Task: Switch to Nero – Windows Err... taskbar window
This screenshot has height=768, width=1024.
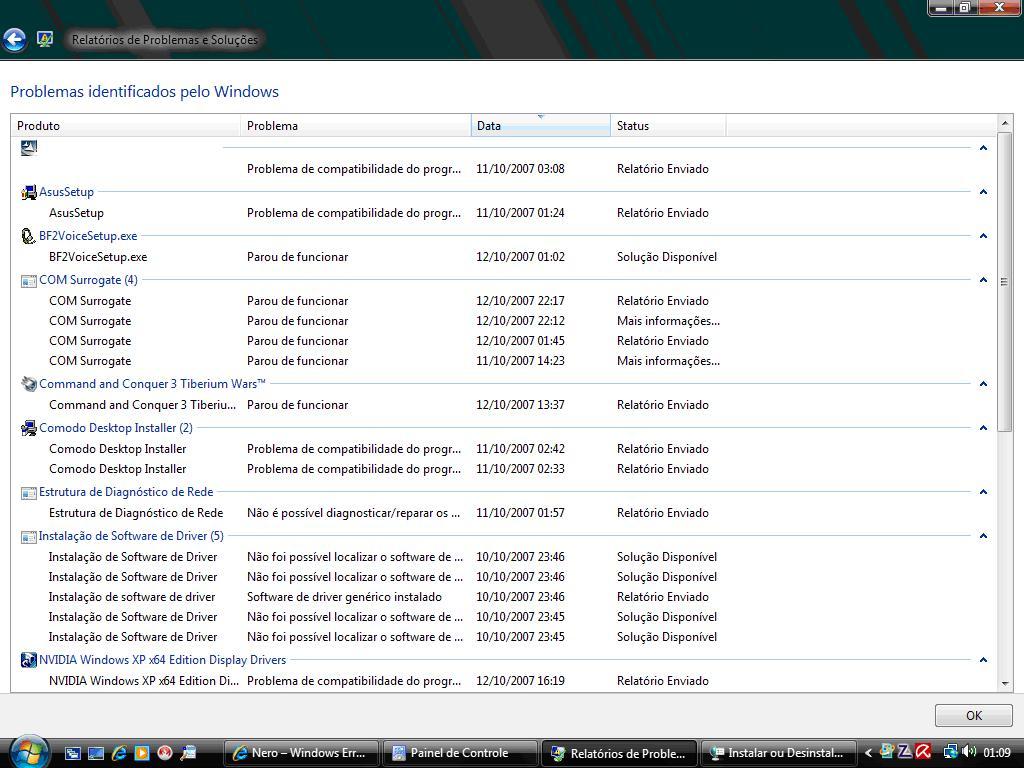Action: [x=302, y=753]
